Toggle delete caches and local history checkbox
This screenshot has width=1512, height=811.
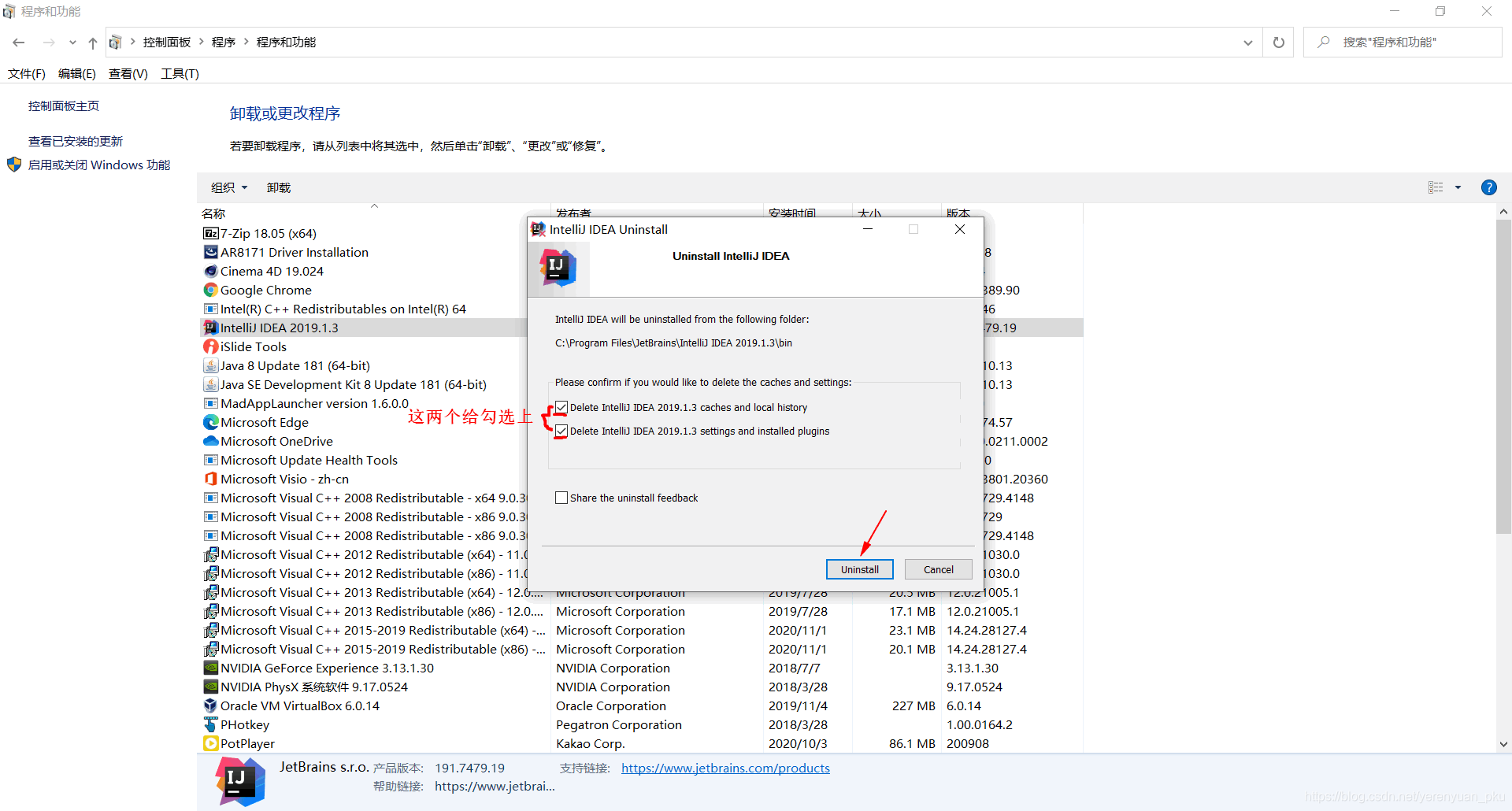coord(561,407)
